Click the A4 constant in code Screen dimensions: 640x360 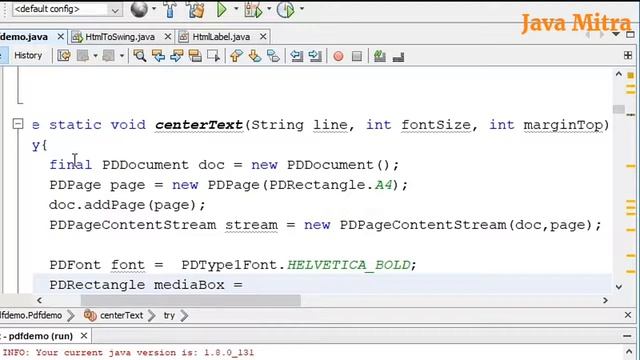(x=383, y=185)
